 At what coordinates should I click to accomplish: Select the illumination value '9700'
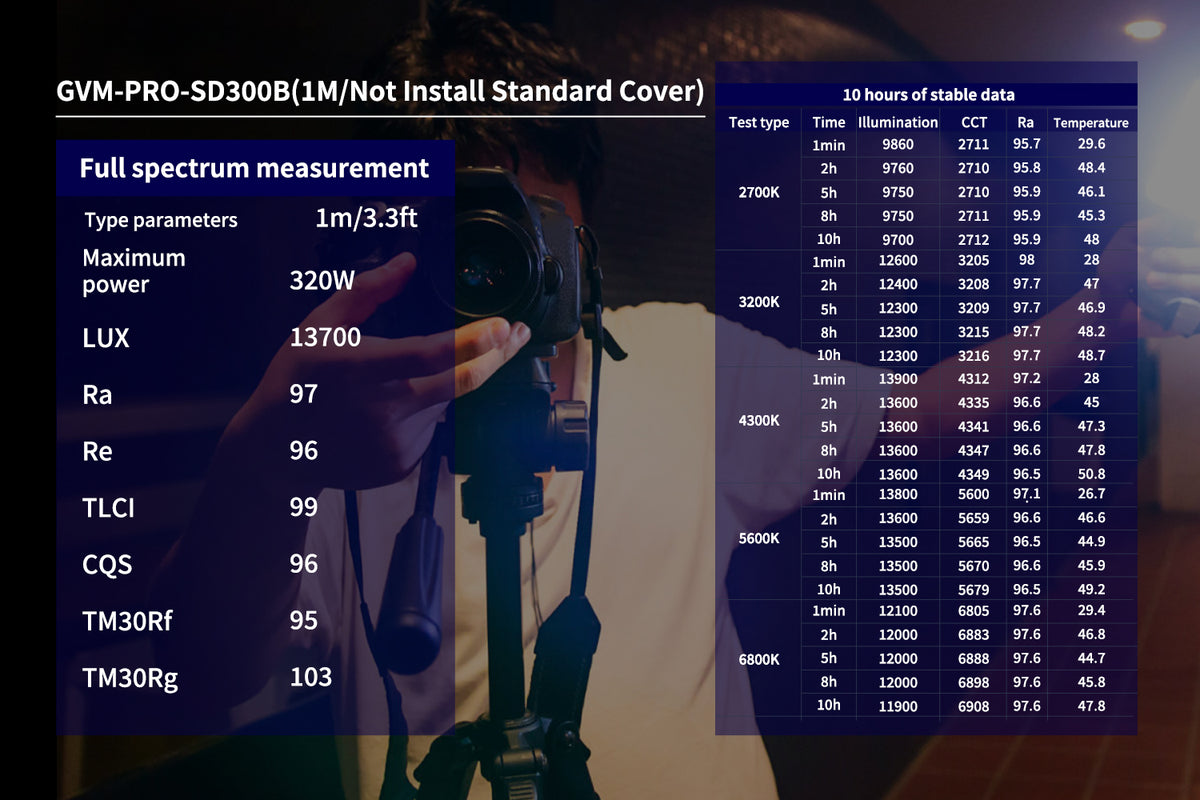coord(898,240)
